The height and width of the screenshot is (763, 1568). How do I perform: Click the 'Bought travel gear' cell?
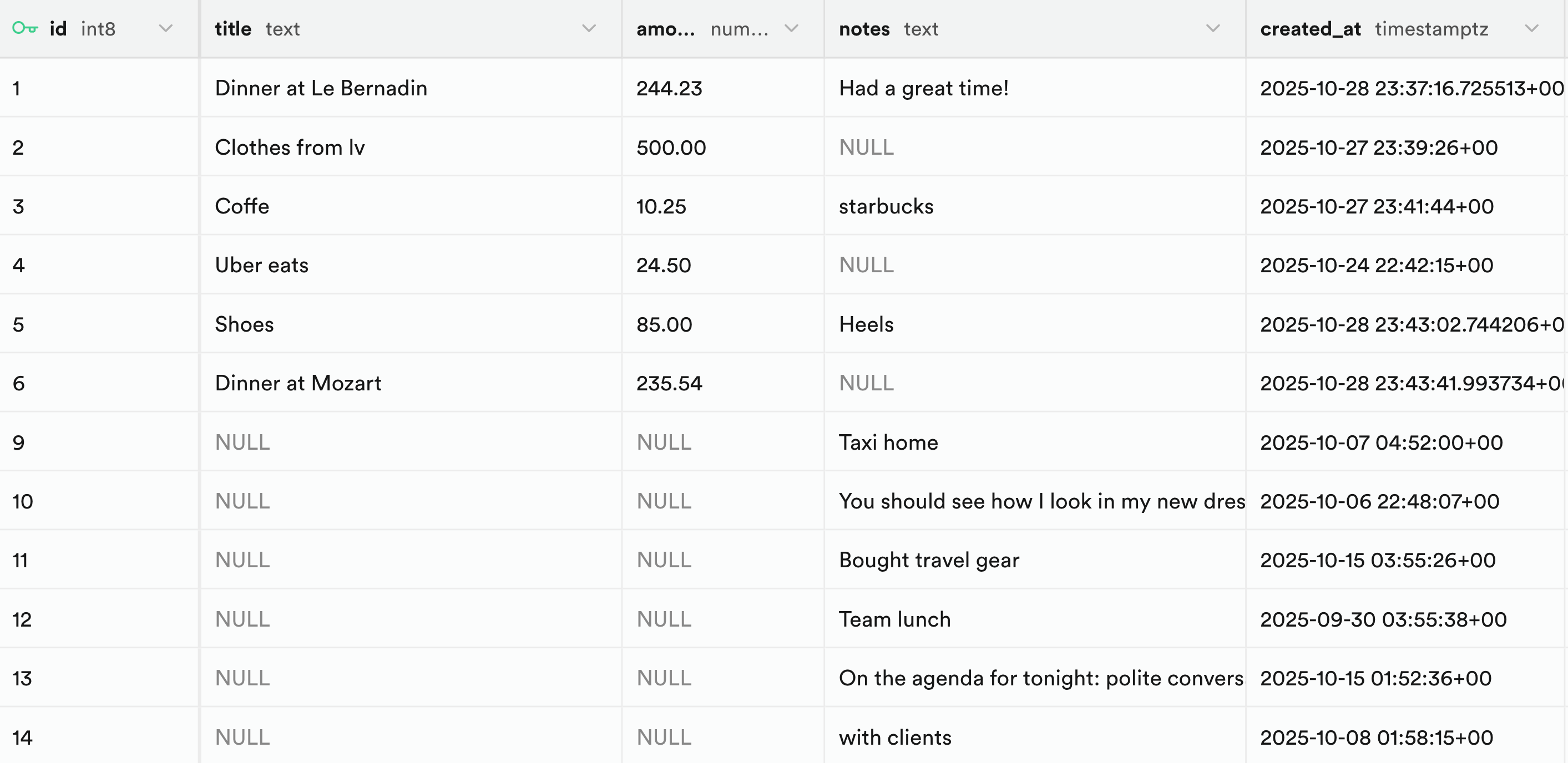tap(928, 561)
